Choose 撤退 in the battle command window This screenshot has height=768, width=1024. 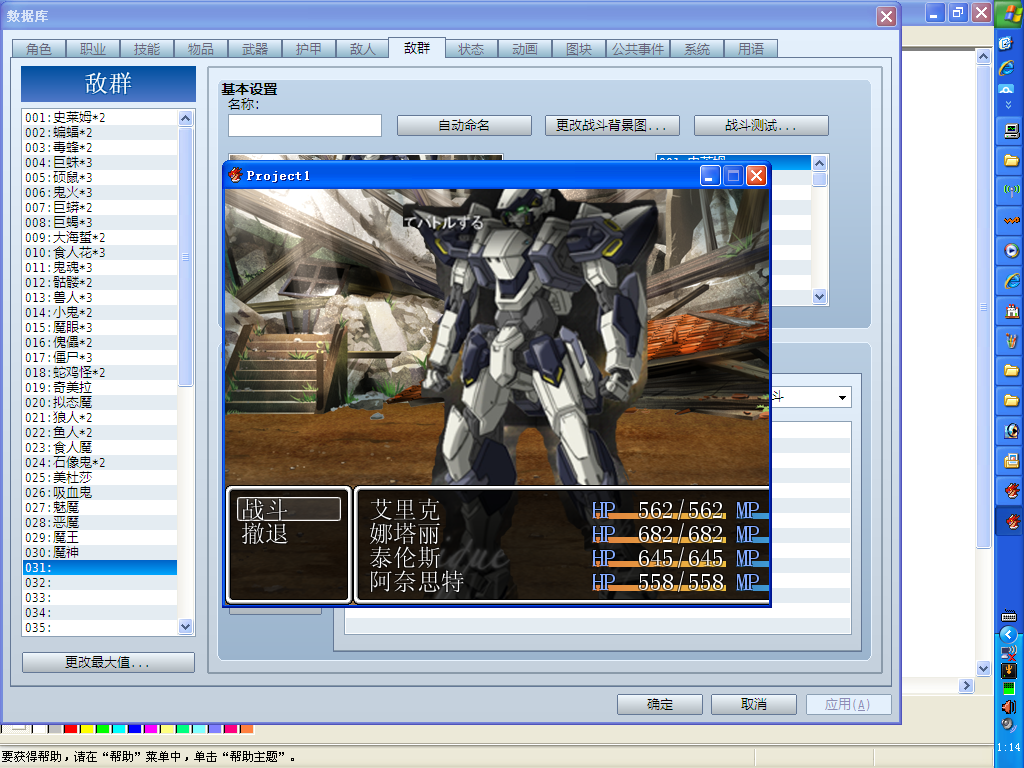pos(264,534)
